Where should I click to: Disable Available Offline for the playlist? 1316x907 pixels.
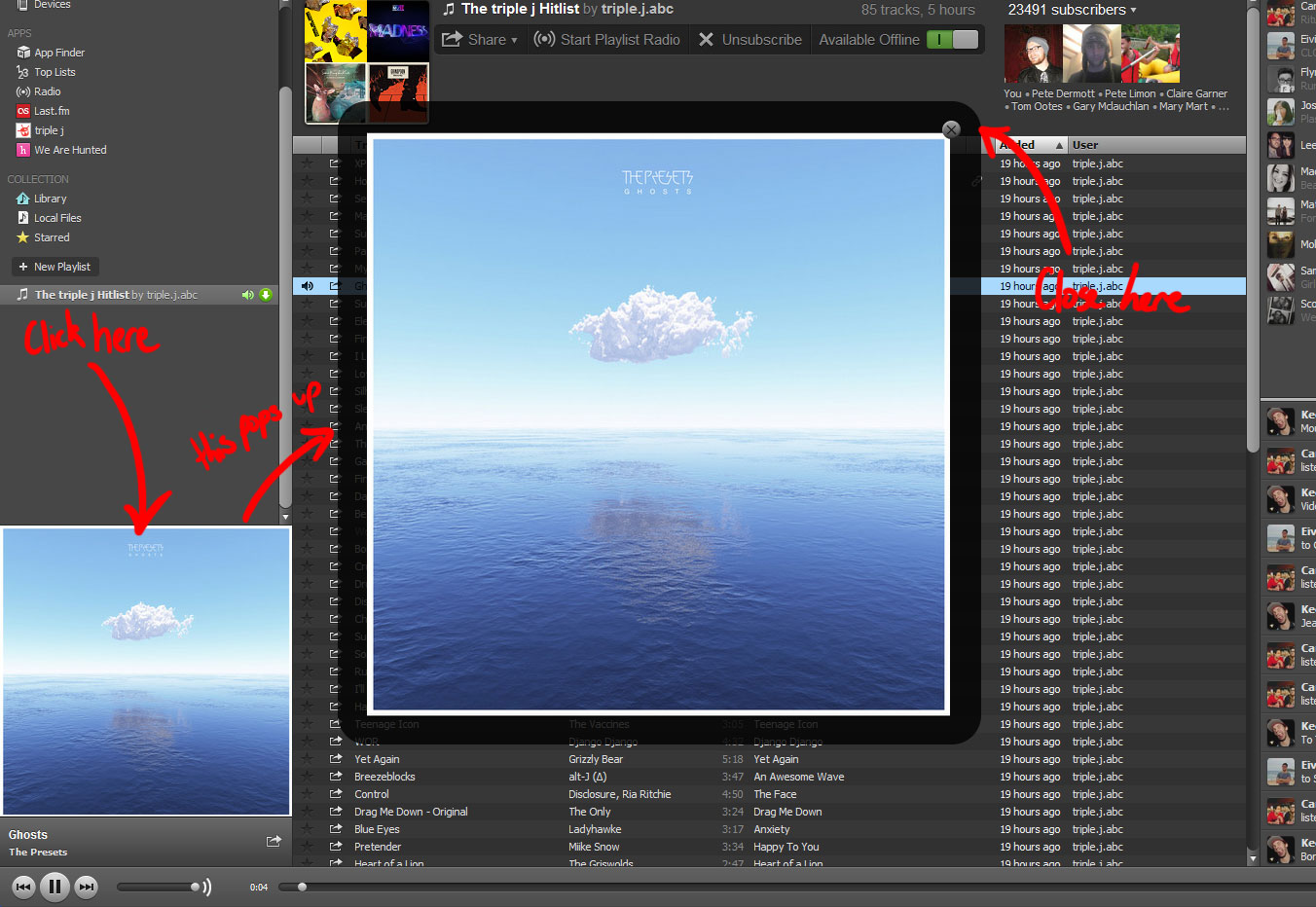tap(952, 40)
